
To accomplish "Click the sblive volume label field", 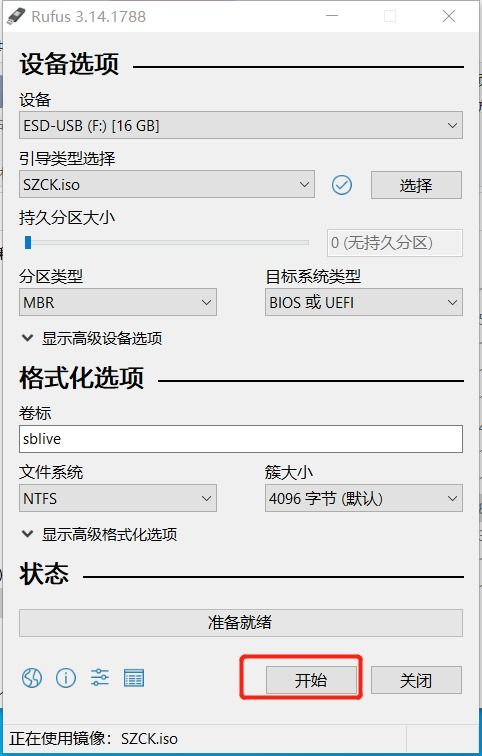I will click(241, 439).
